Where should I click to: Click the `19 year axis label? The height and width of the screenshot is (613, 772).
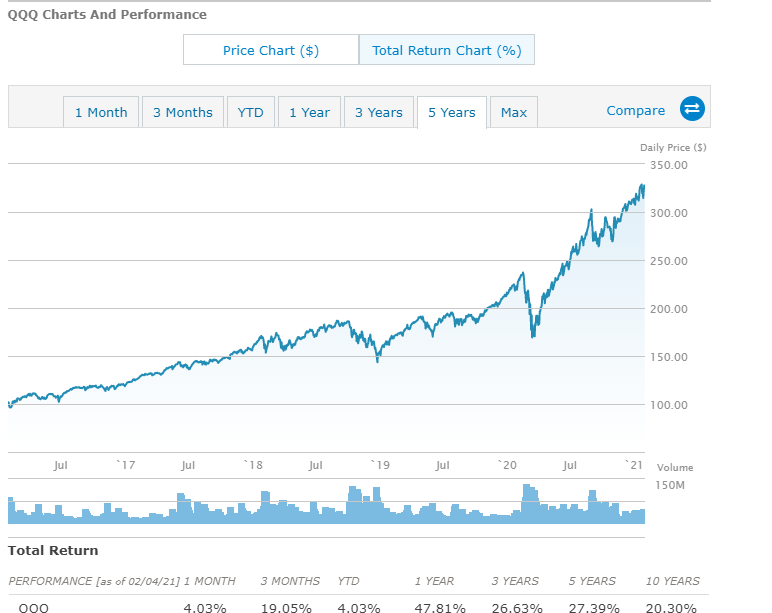click(380, 465)
